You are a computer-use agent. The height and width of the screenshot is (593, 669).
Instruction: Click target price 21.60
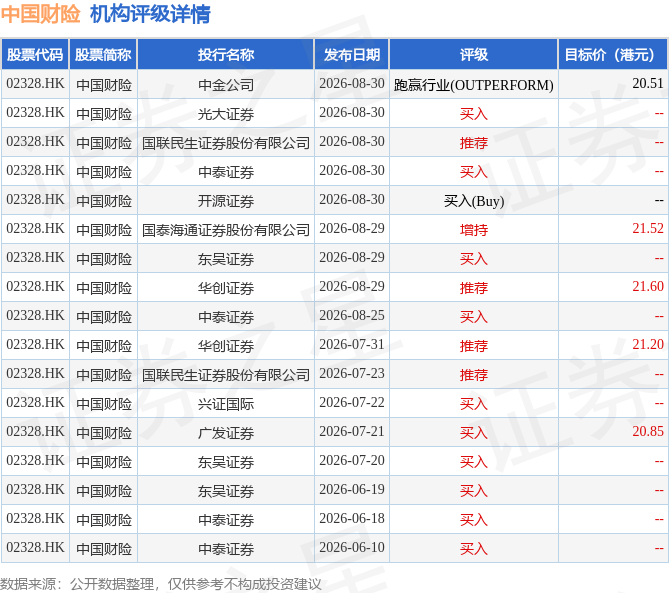pos(648,287)
